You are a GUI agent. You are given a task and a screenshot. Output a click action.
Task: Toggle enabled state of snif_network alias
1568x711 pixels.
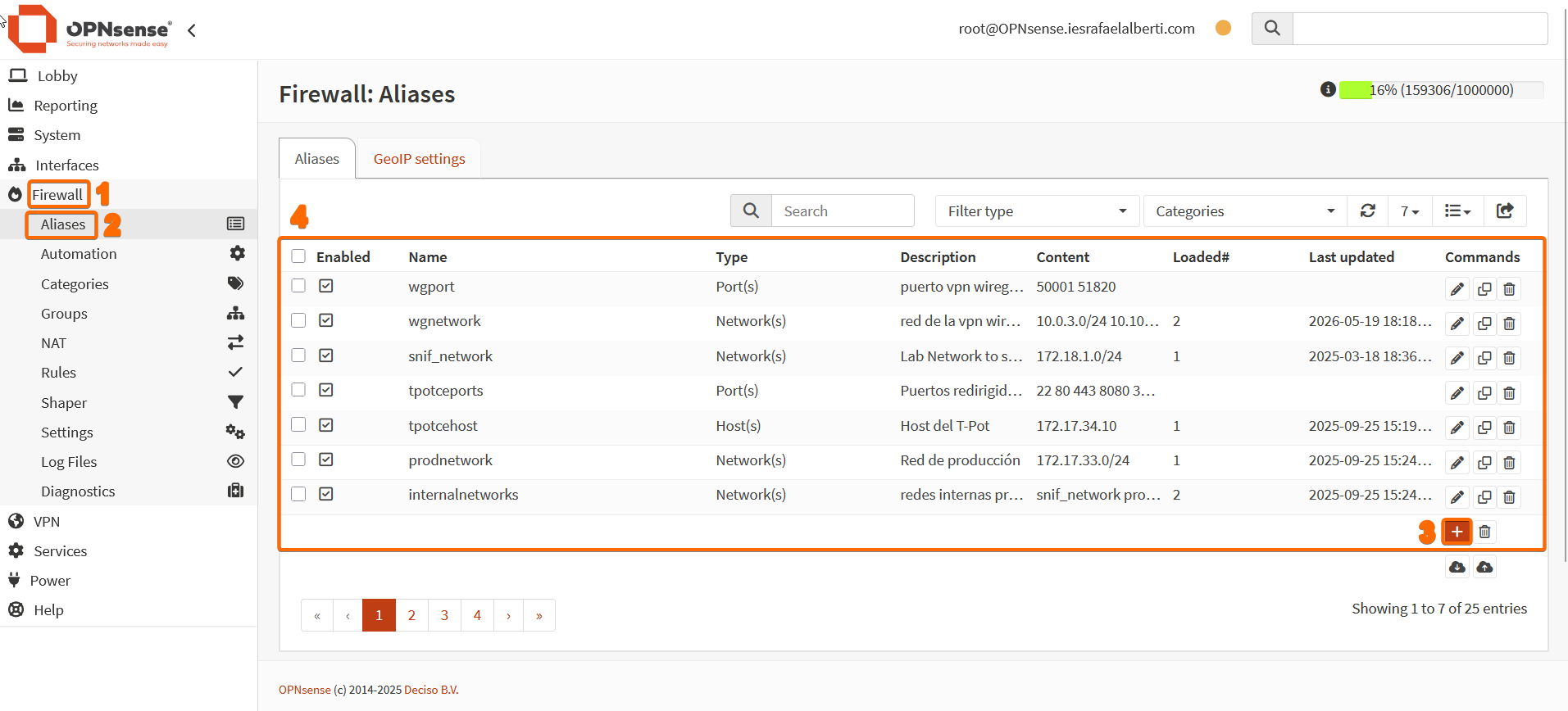pyautogui.click(x=326, y=355)
